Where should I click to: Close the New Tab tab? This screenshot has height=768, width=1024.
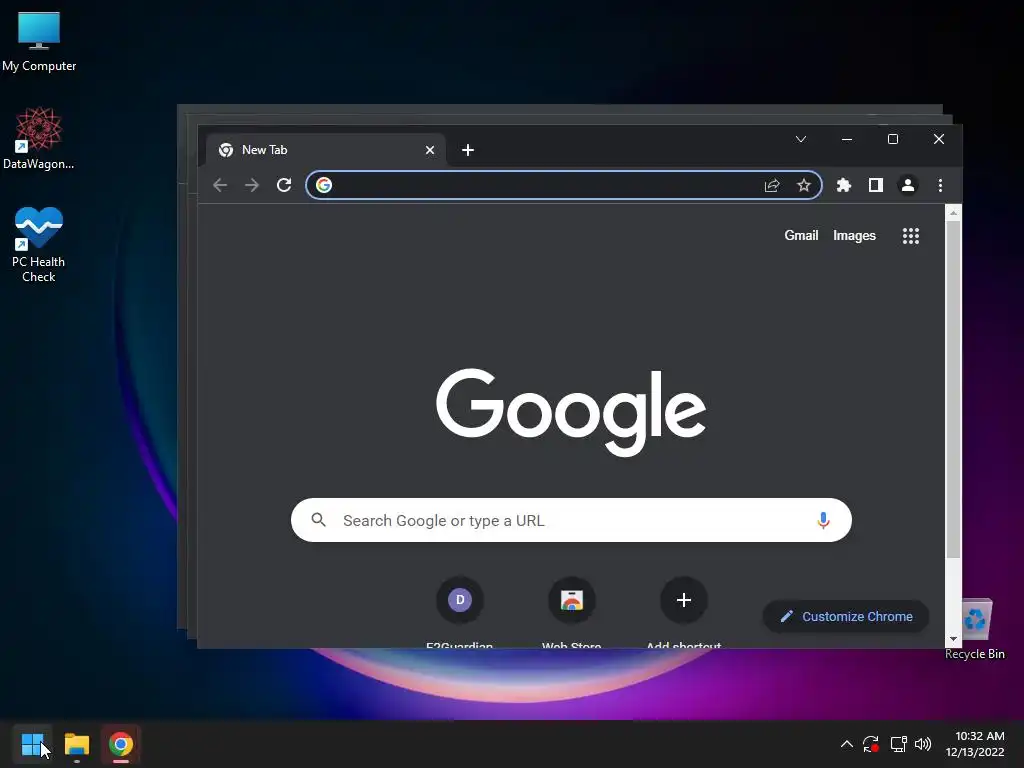click(430, 150)
